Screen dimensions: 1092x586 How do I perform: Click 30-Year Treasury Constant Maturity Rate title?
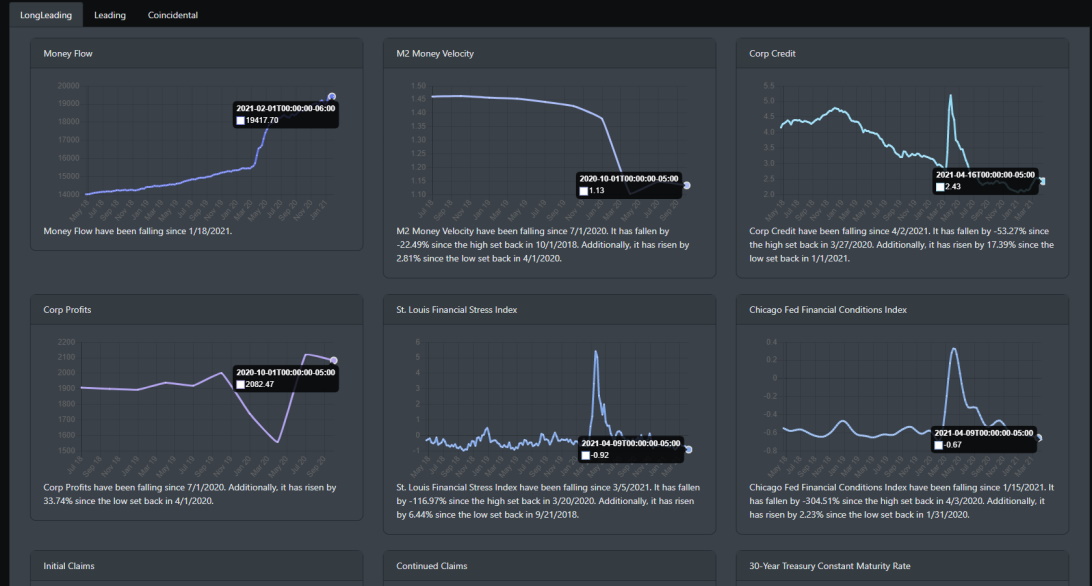coord(829,566)
